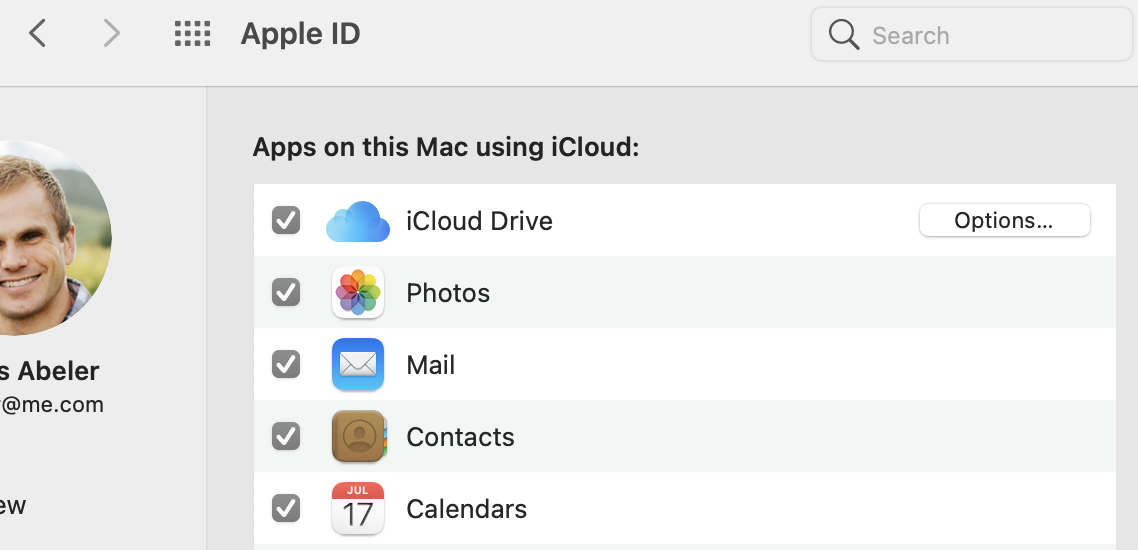Open iCloud Drive Options button
1138x550 pixels.
click(x=1004, y=221)
